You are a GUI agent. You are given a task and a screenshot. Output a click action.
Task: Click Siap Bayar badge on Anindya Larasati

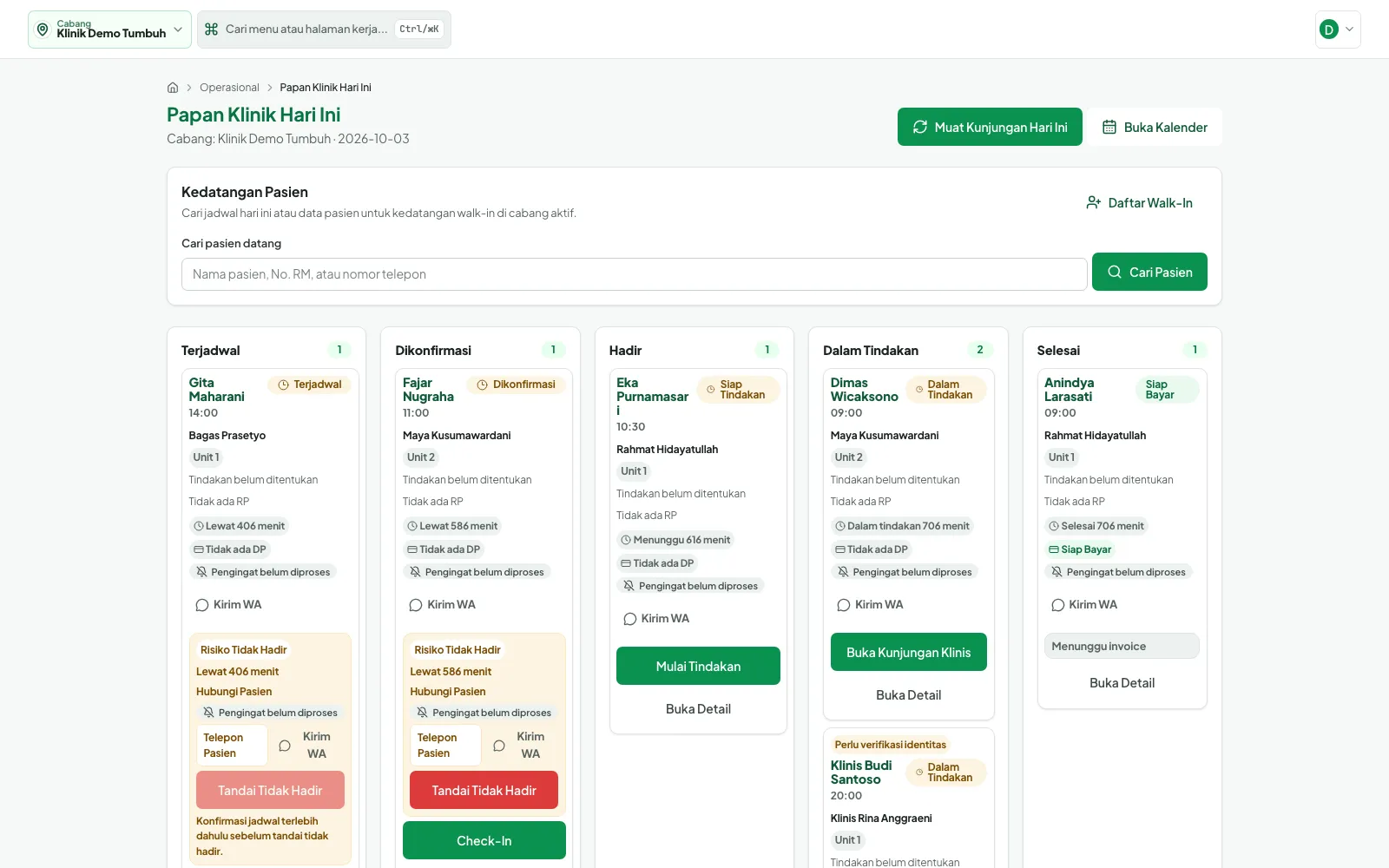coord(1167,390)
